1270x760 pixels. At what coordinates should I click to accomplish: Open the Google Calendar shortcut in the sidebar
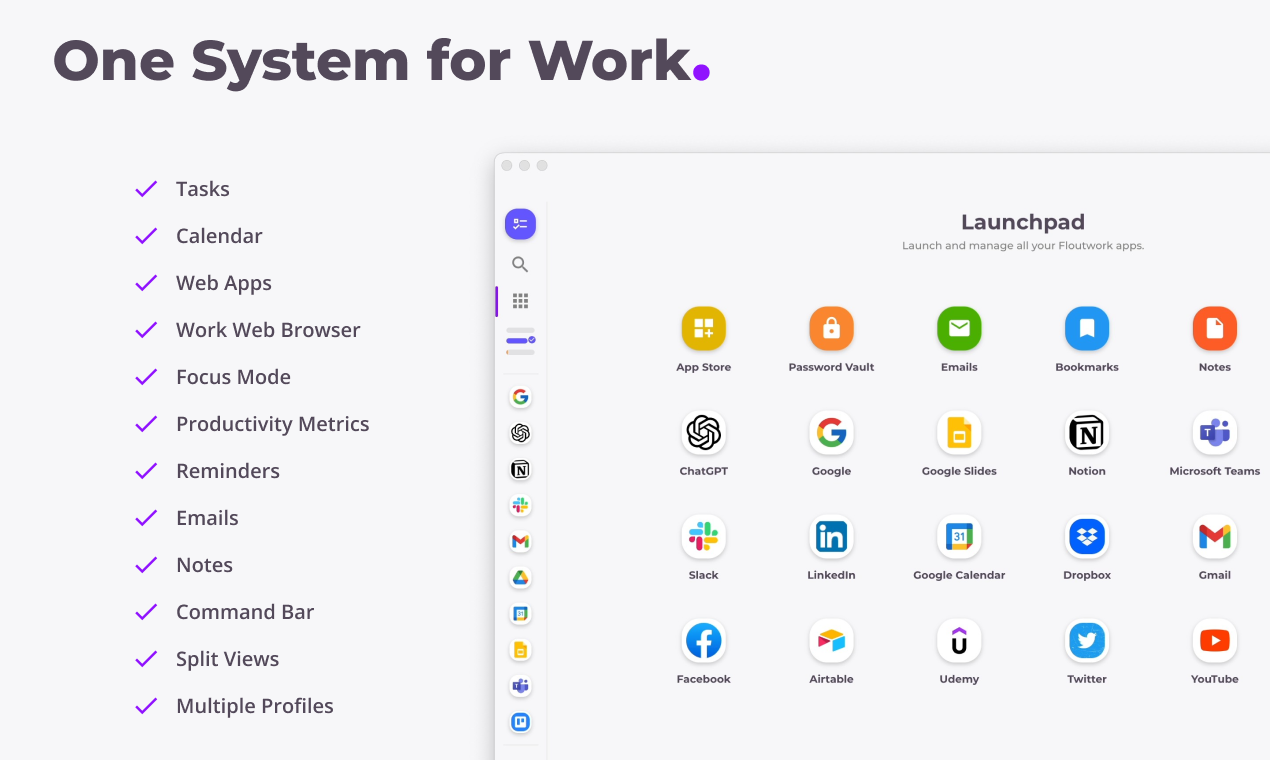pos(520,613)
